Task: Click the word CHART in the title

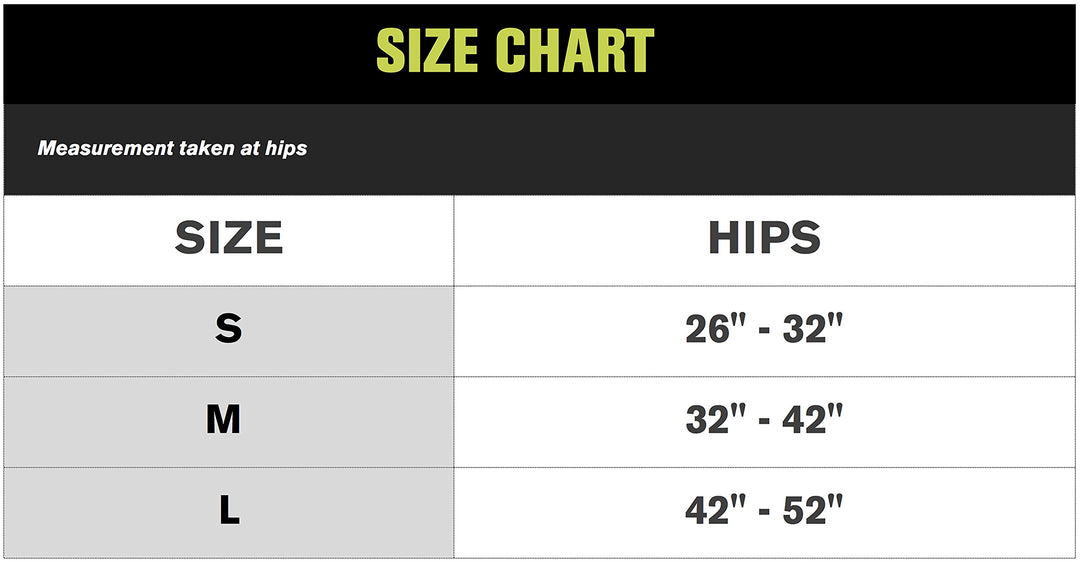Action: (574, 50)
